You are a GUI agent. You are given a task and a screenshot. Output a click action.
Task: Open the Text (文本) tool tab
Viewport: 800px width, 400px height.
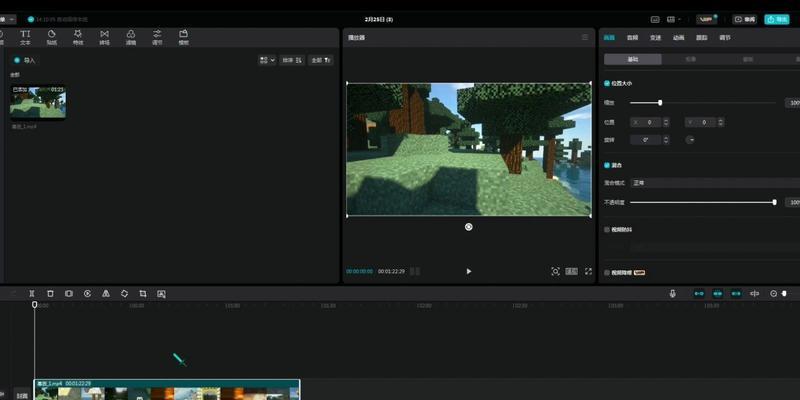click(x=25, y=37)
